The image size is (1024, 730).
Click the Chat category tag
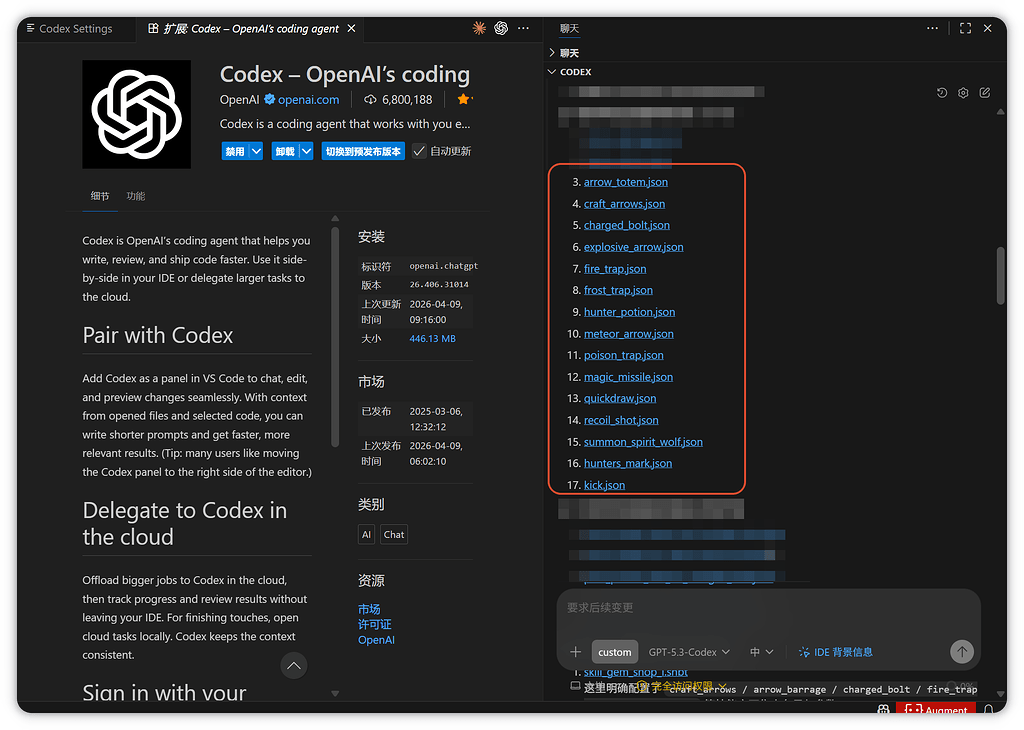394,534
